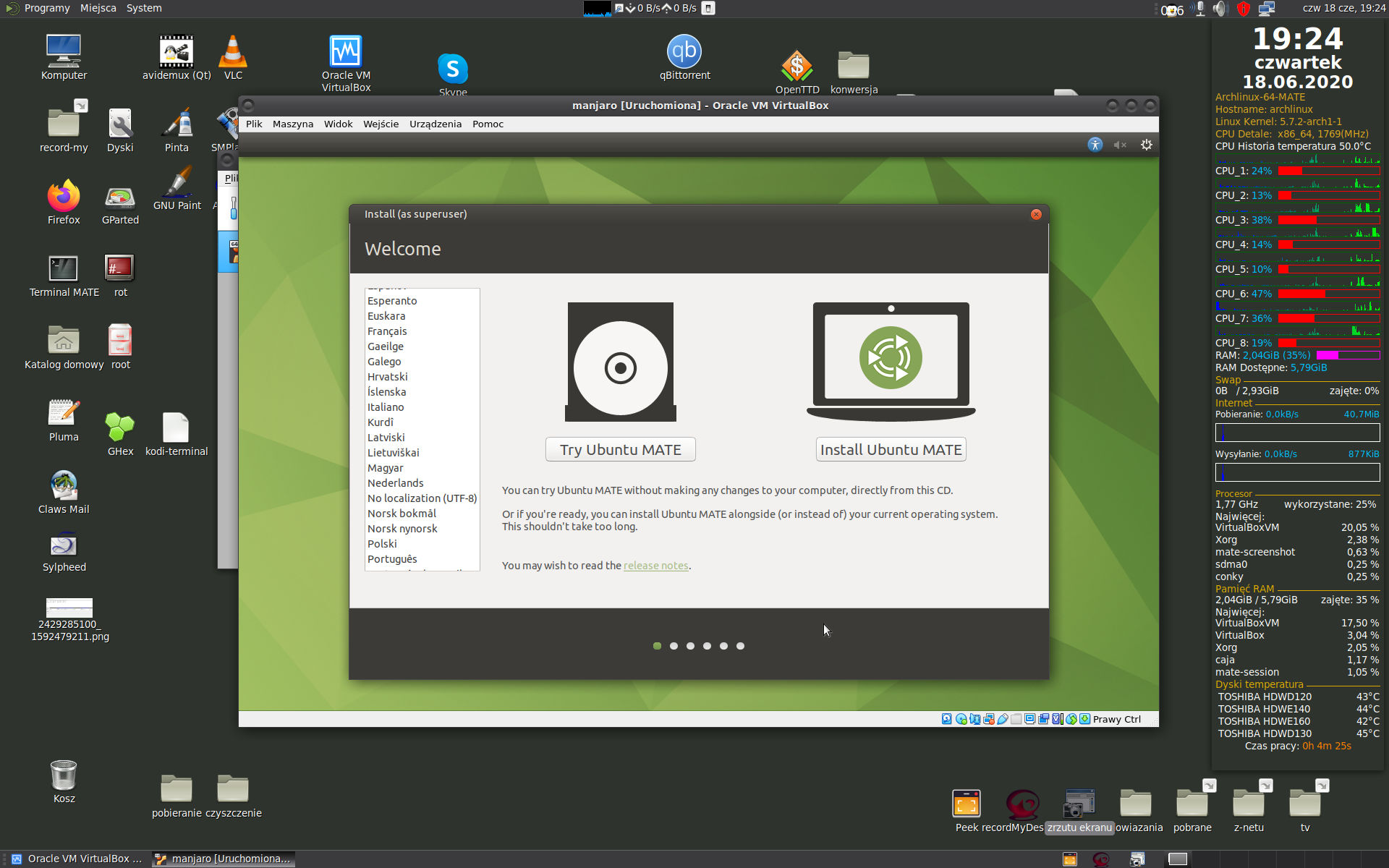Click the shared folders status icon
This screenshot has height=868, width=1389.
point(1016,718)
